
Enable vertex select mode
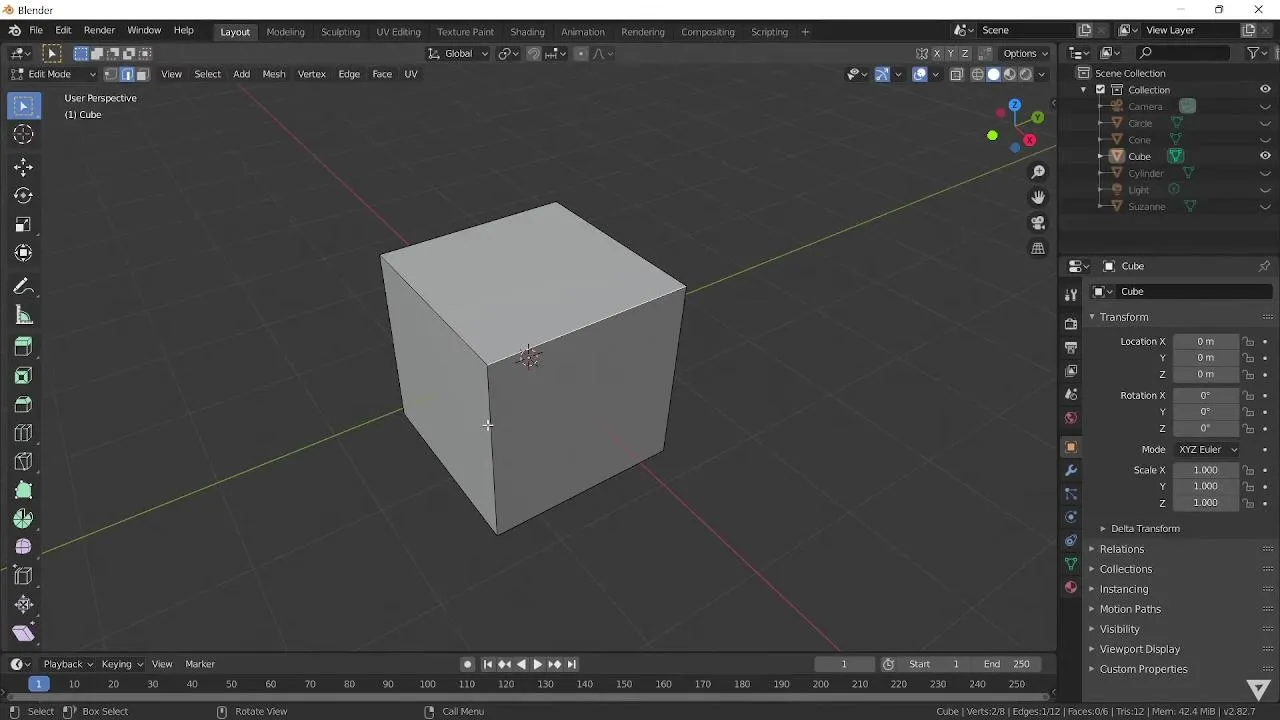(111, 74)
